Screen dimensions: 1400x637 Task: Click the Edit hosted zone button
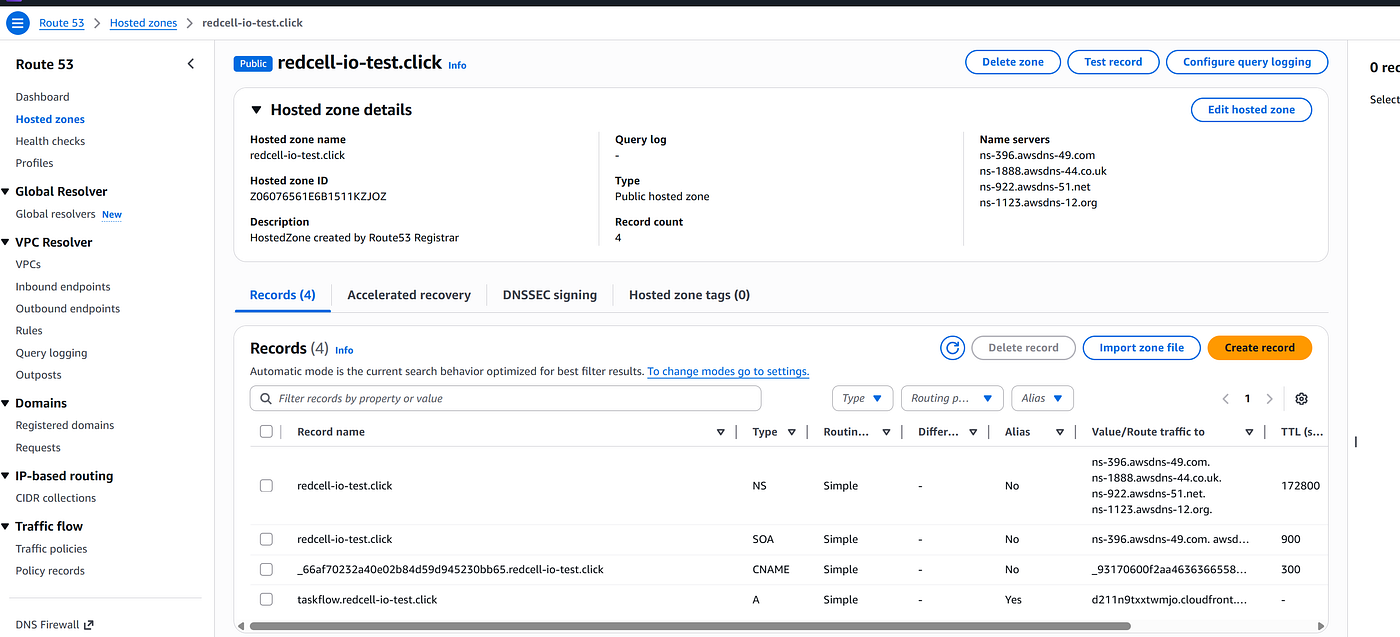1251,110
